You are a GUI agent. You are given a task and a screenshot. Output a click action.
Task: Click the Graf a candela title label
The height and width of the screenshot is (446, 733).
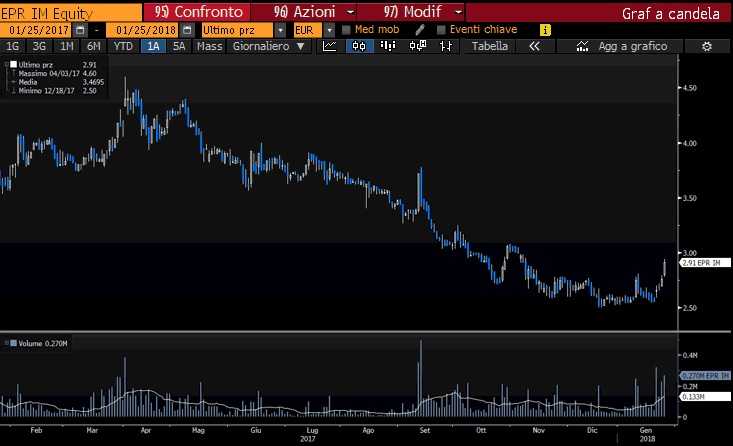670,14
